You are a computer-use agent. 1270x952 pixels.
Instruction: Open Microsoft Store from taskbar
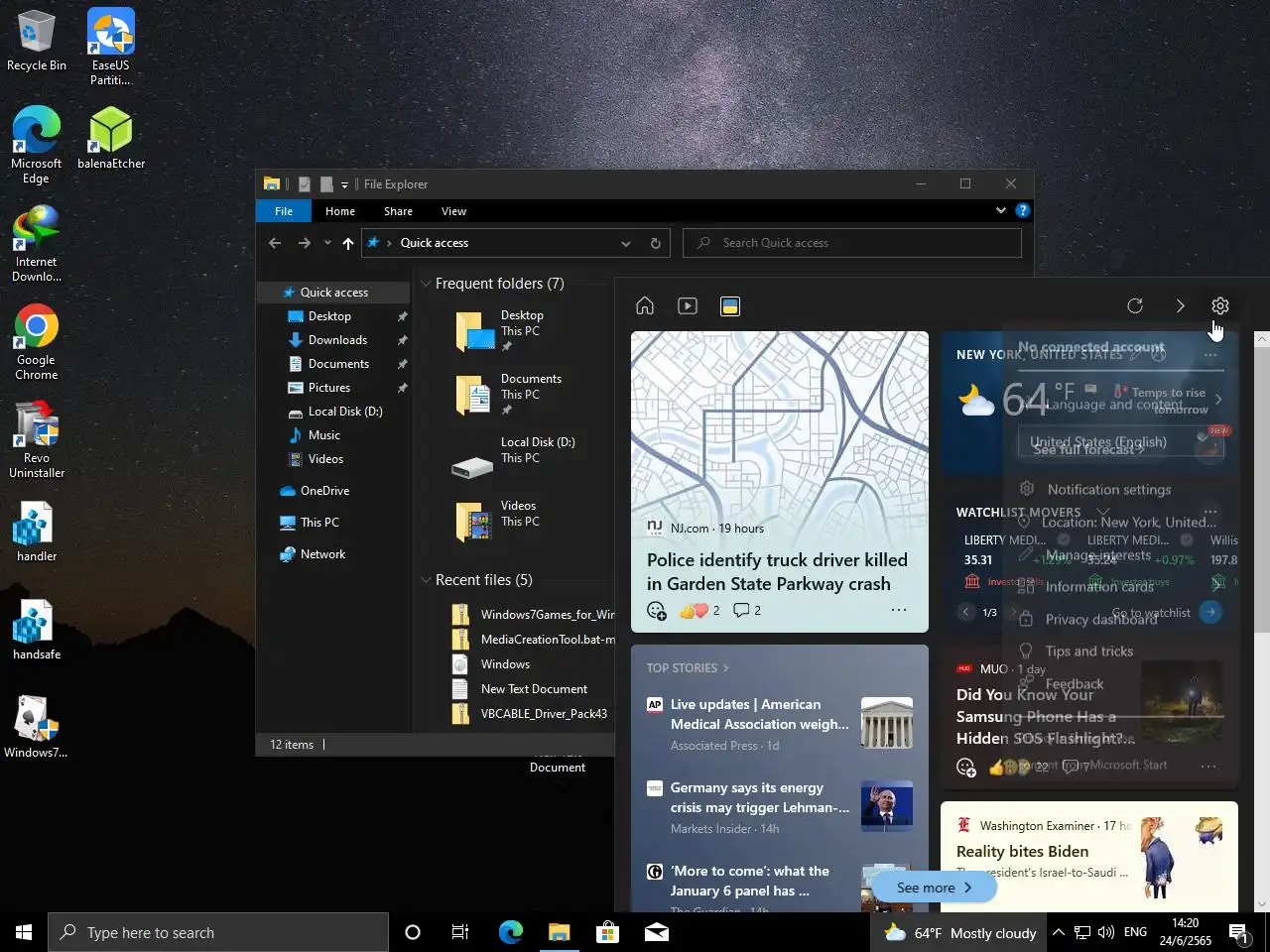point(607,932)
